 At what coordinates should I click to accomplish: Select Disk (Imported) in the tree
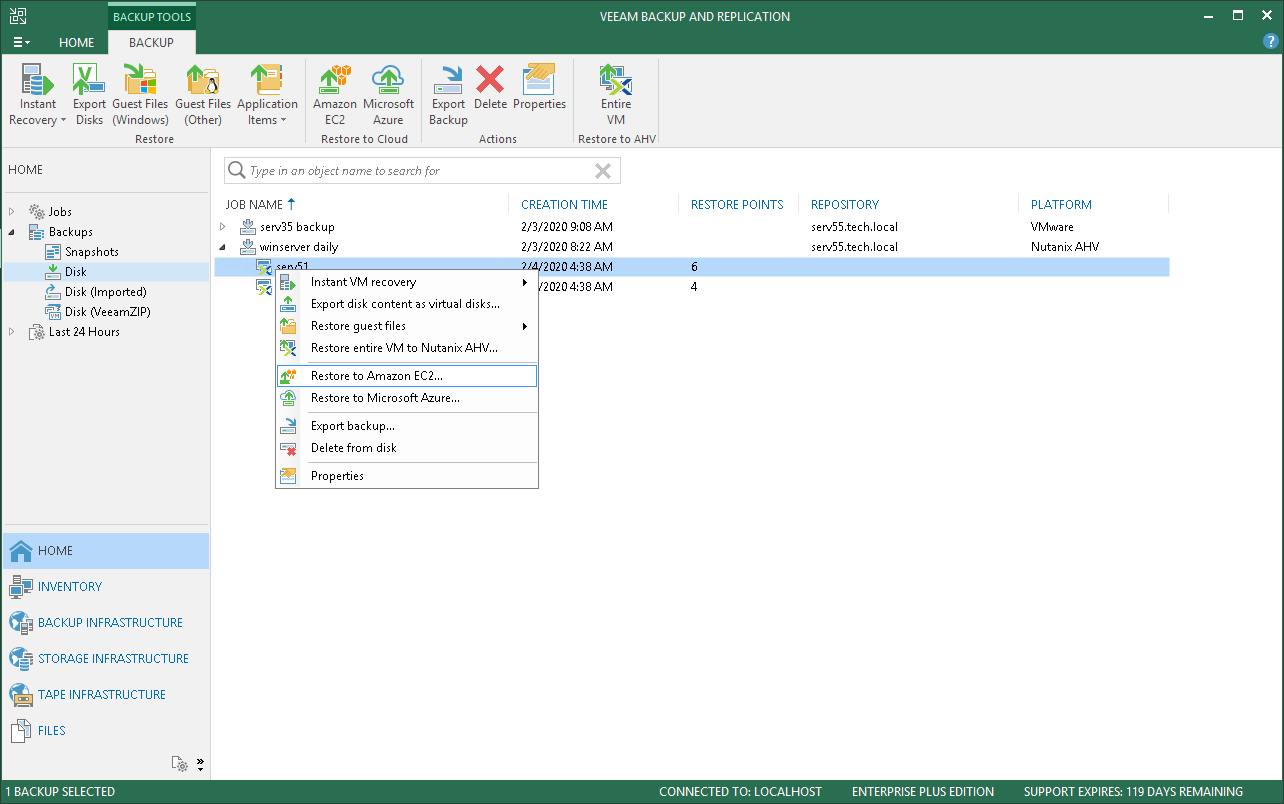[106, 292]
